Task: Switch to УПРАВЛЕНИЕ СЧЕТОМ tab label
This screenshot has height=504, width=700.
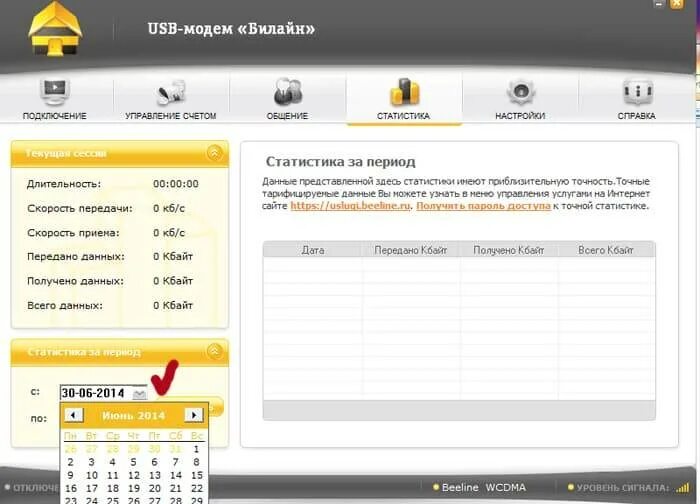Action: pyautogui.click(x=171, y=116)
